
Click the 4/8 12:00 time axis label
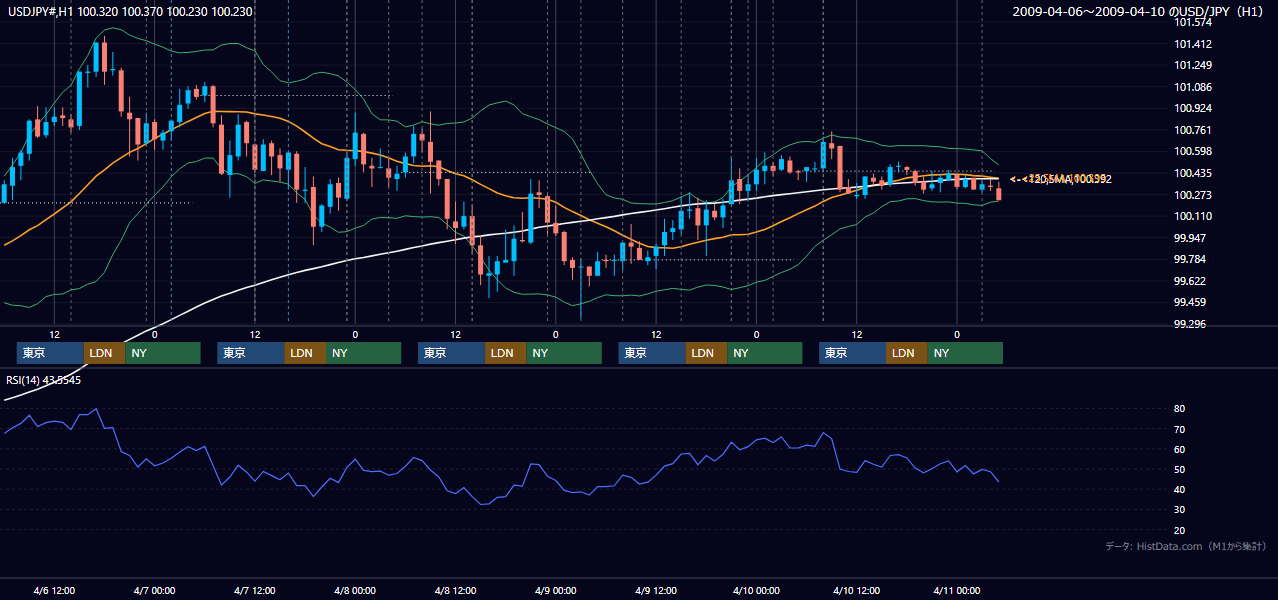(455, 590)
